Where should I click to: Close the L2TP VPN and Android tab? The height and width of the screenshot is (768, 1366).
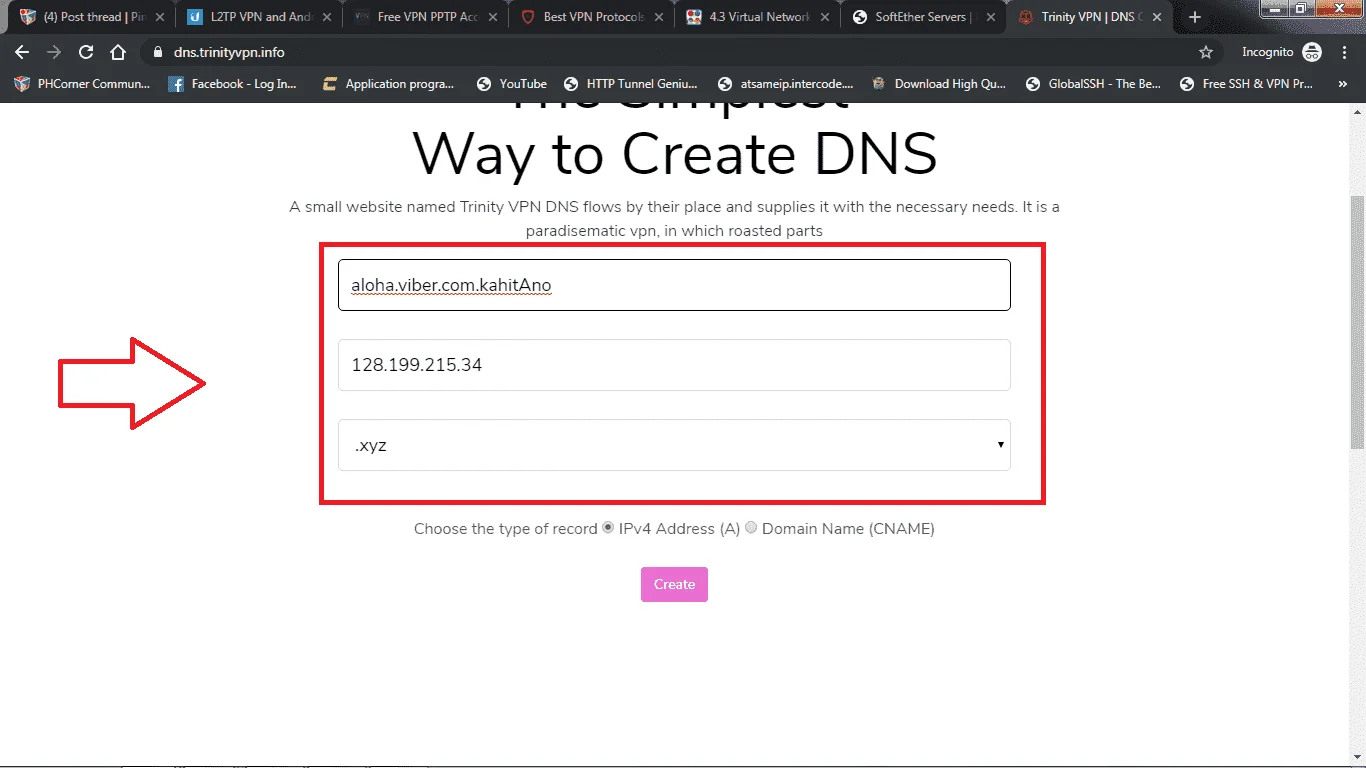coord(325,17)
